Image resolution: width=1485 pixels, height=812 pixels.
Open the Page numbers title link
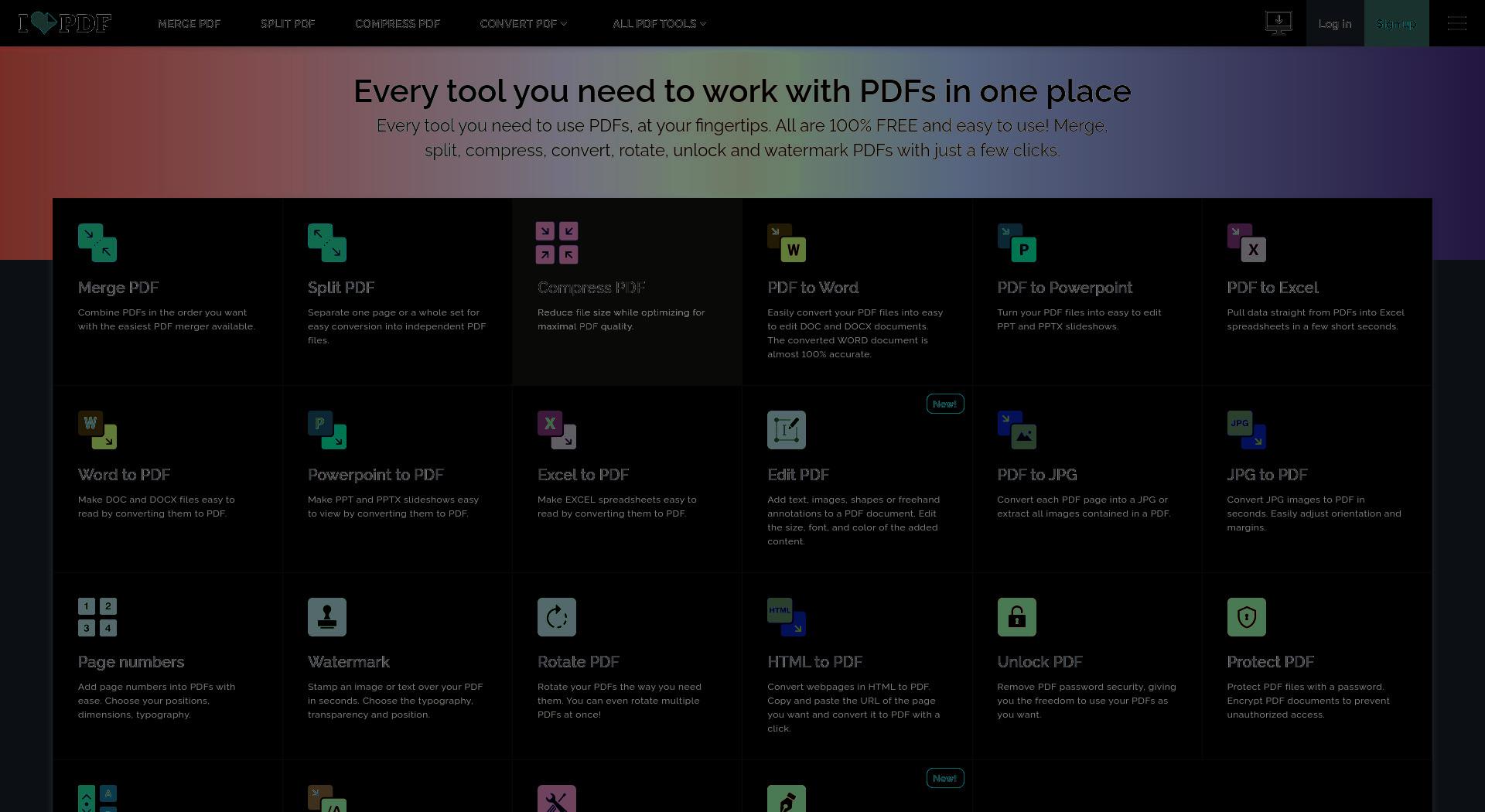click(x=131, y=662)
